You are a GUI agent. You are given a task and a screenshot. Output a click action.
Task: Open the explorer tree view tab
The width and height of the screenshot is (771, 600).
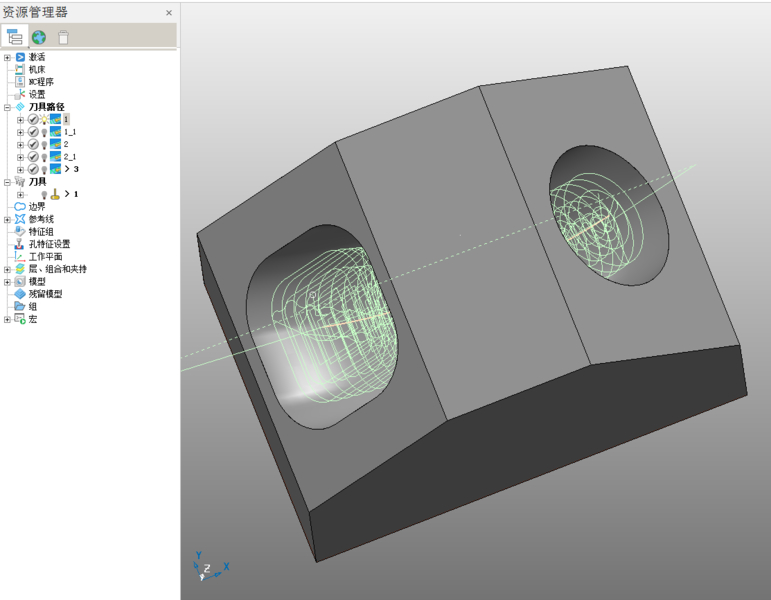tap(14, 37)
